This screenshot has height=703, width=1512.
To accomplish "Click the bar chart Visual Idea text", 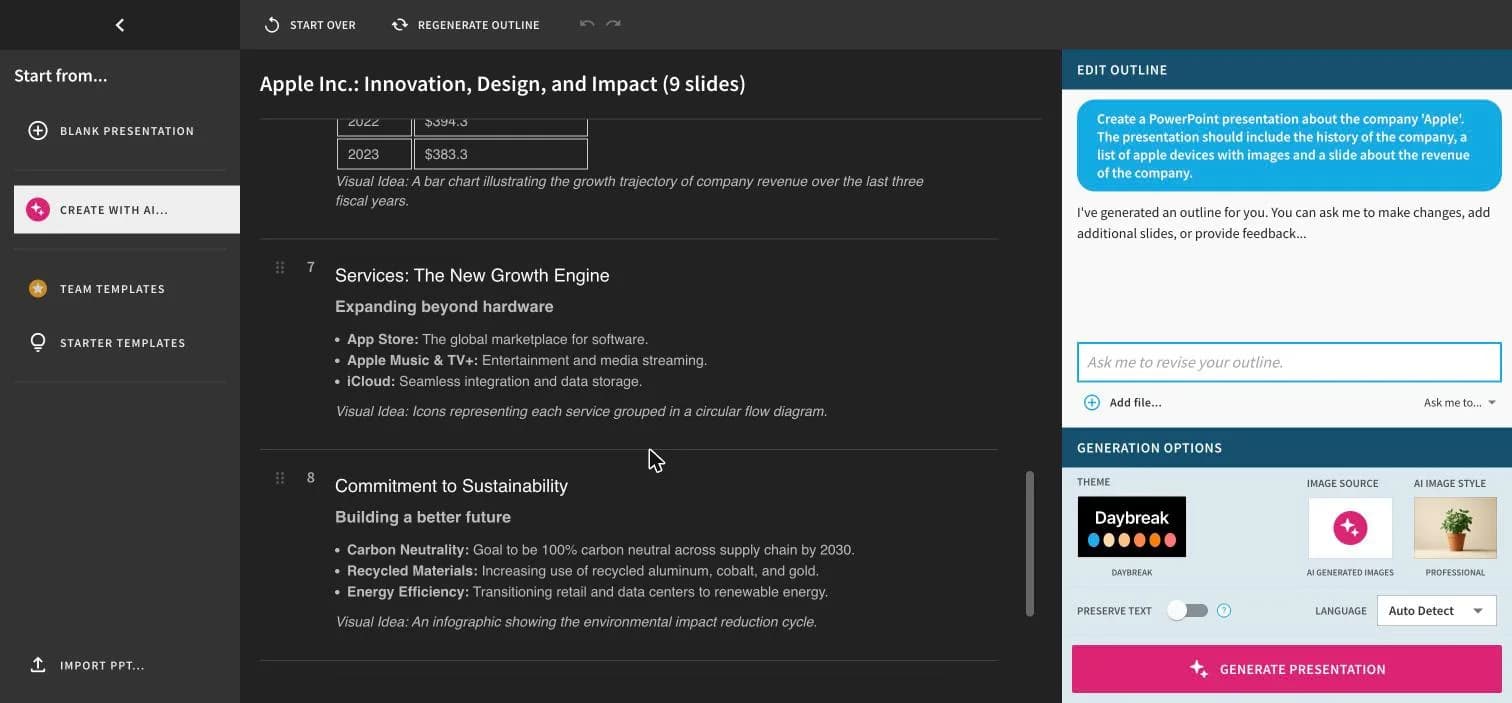I will 630,191.
